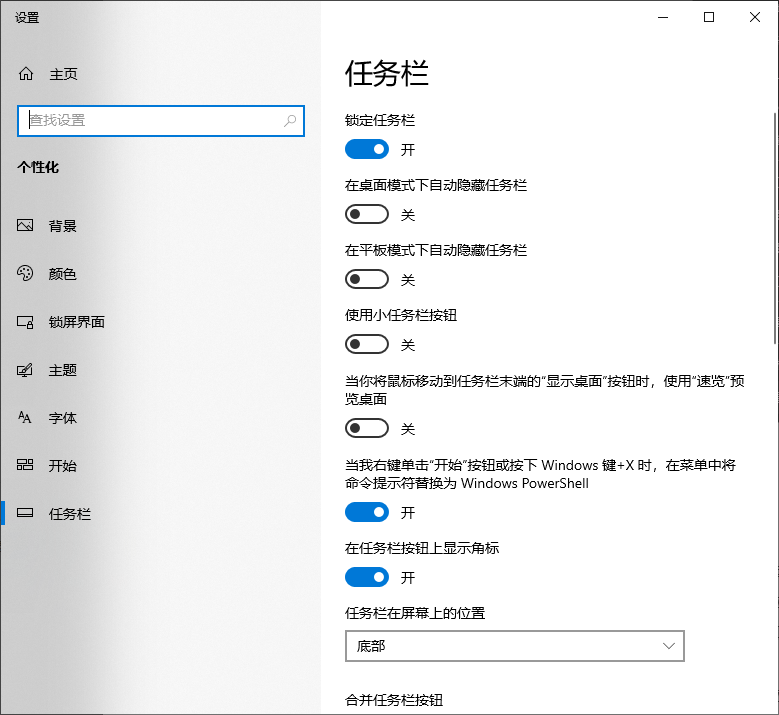Turn off 在任务栏按钮上显示角标 switch
This screenshot has width=779, height=715.
click(x=367, y=577)
